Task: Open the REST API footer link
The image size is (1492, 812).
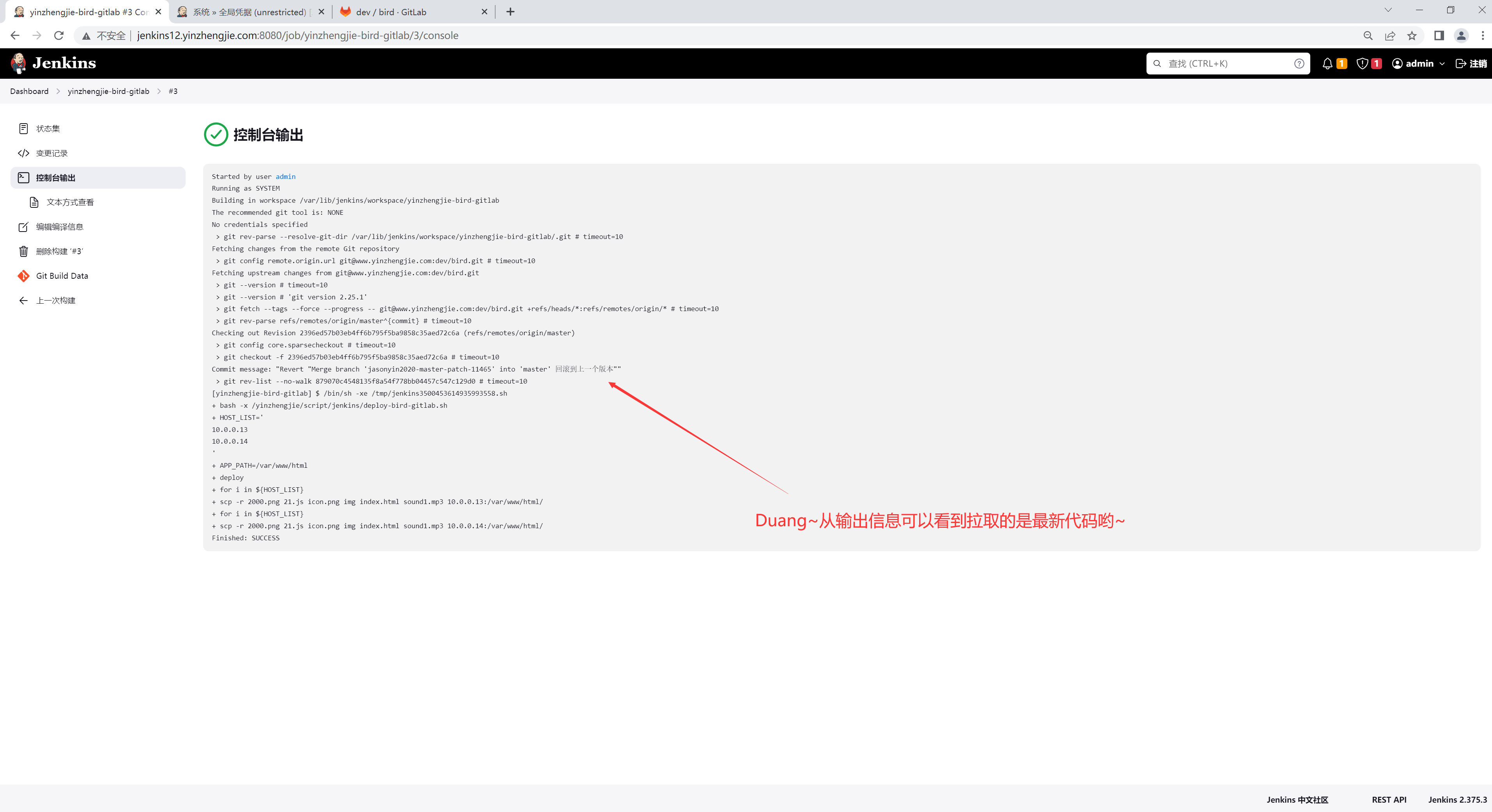Action: pos(1388,799)
